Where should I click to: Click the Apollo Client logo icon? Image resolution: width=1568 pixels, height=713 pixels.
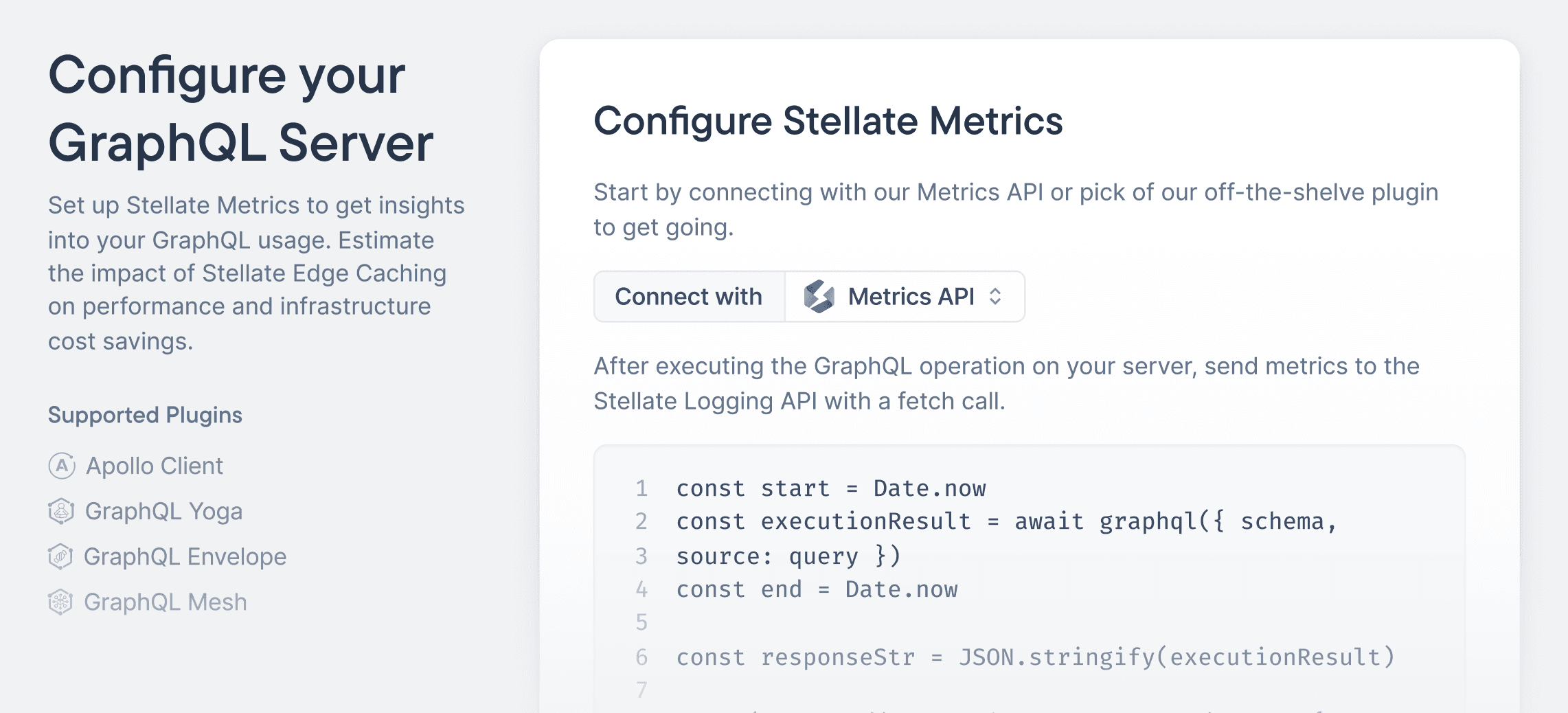[x=62, y=466]
